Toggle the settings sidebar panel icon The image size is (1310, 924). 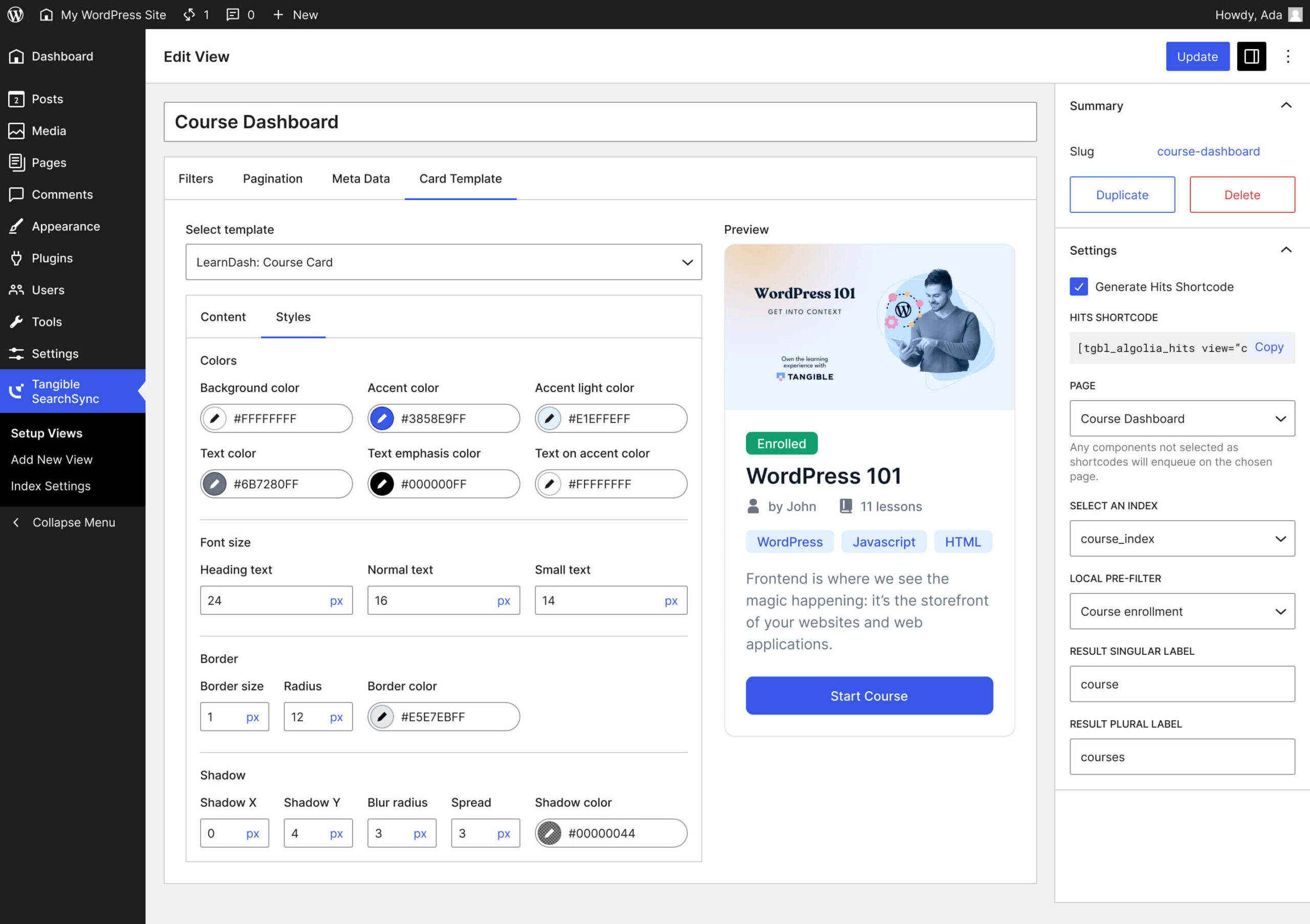coord(1251,56)
